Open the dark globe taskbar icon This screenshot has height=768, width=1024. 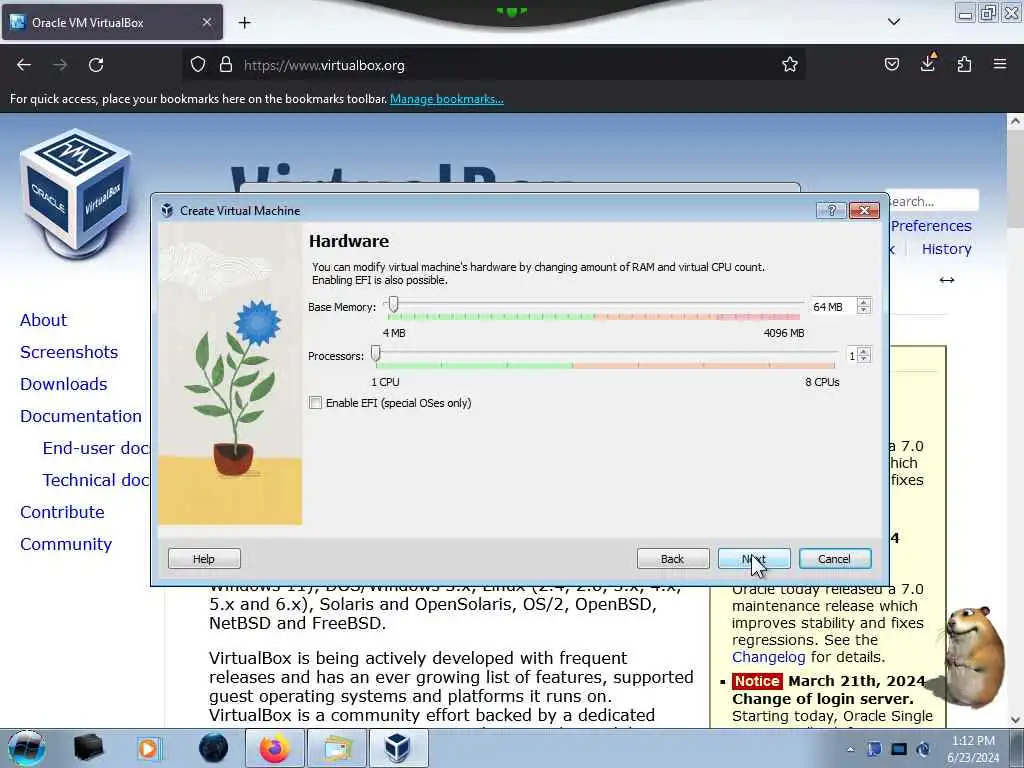tap(214, 748)
